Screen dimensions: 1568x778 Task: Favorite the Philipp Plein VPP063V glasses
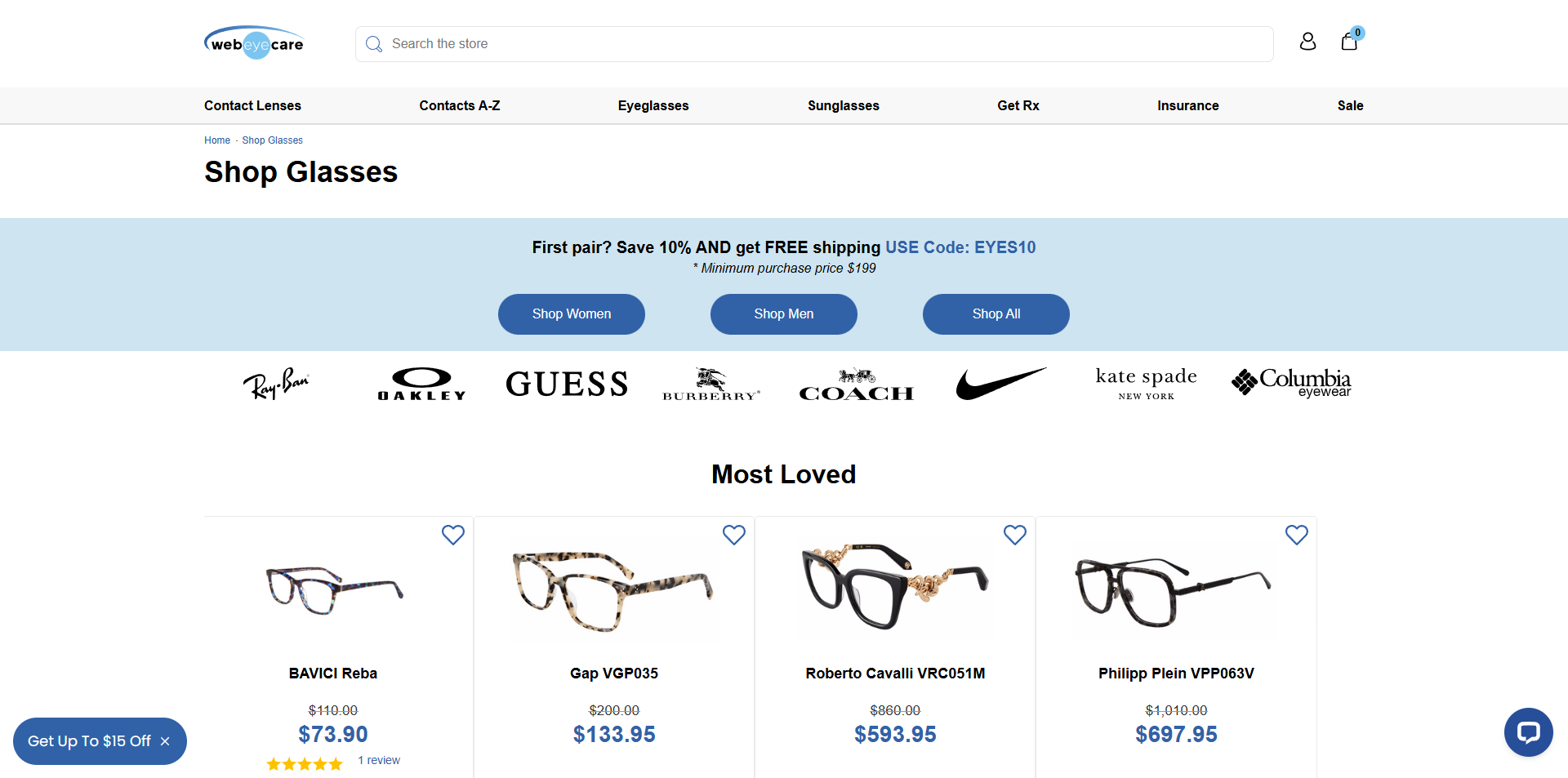tap(1296, 535)
